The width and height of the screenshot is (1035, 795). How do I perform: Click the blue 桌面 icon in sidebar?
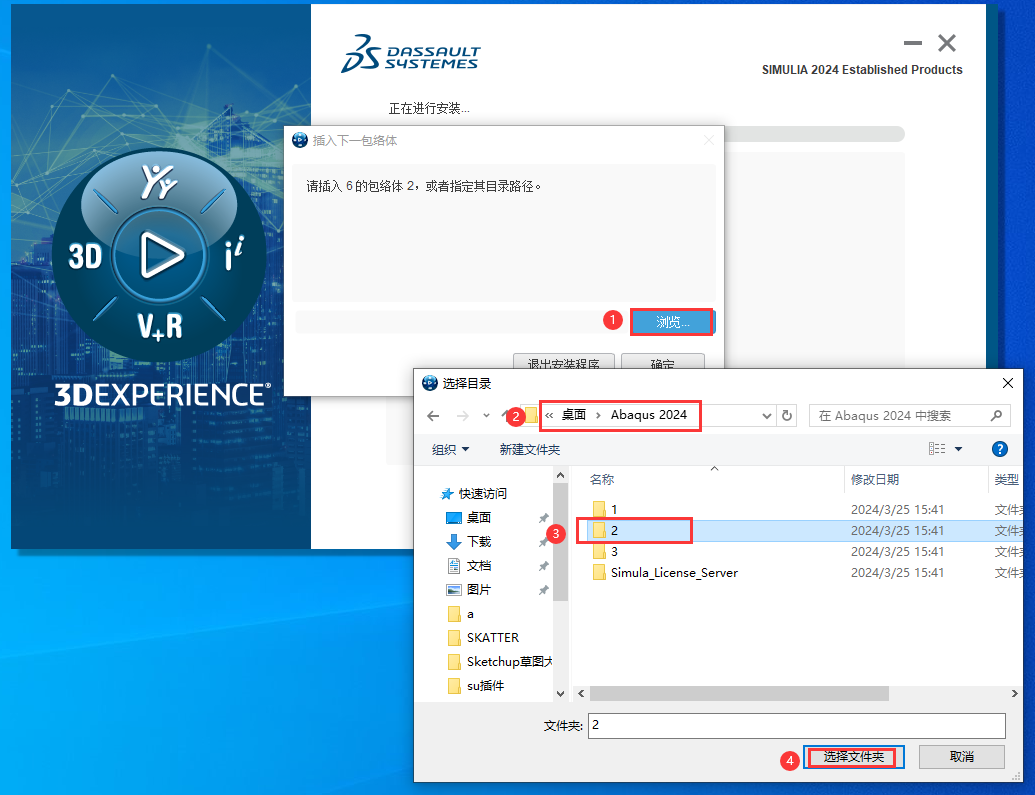(x=454, y=518)
